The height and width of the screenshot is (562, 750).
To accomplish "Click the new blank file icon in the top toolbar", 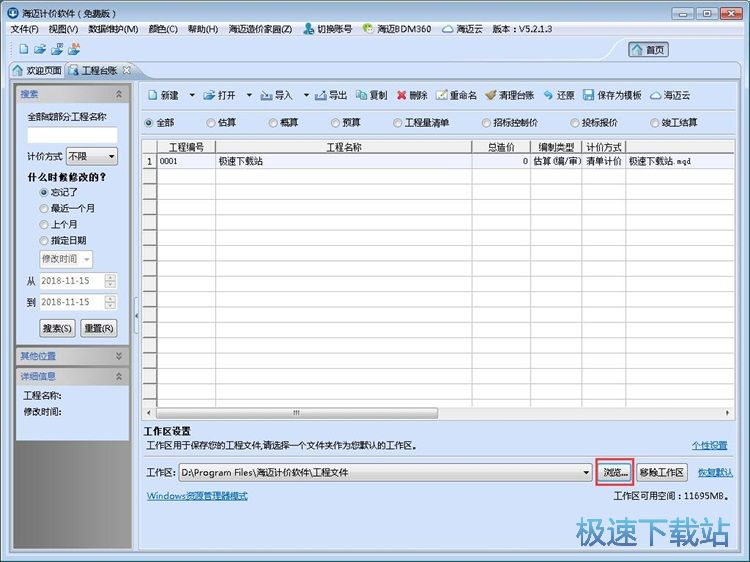I will click(23, 49).
